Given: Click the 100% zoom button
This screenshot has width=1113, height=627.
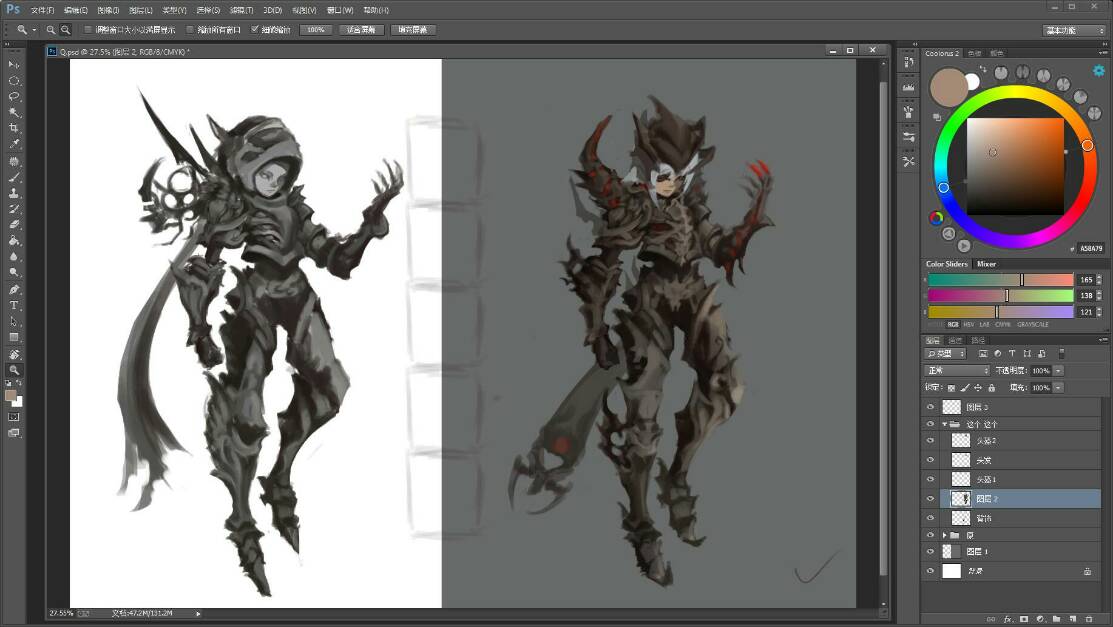Looking at the screenshot, I should coord(315,30).
